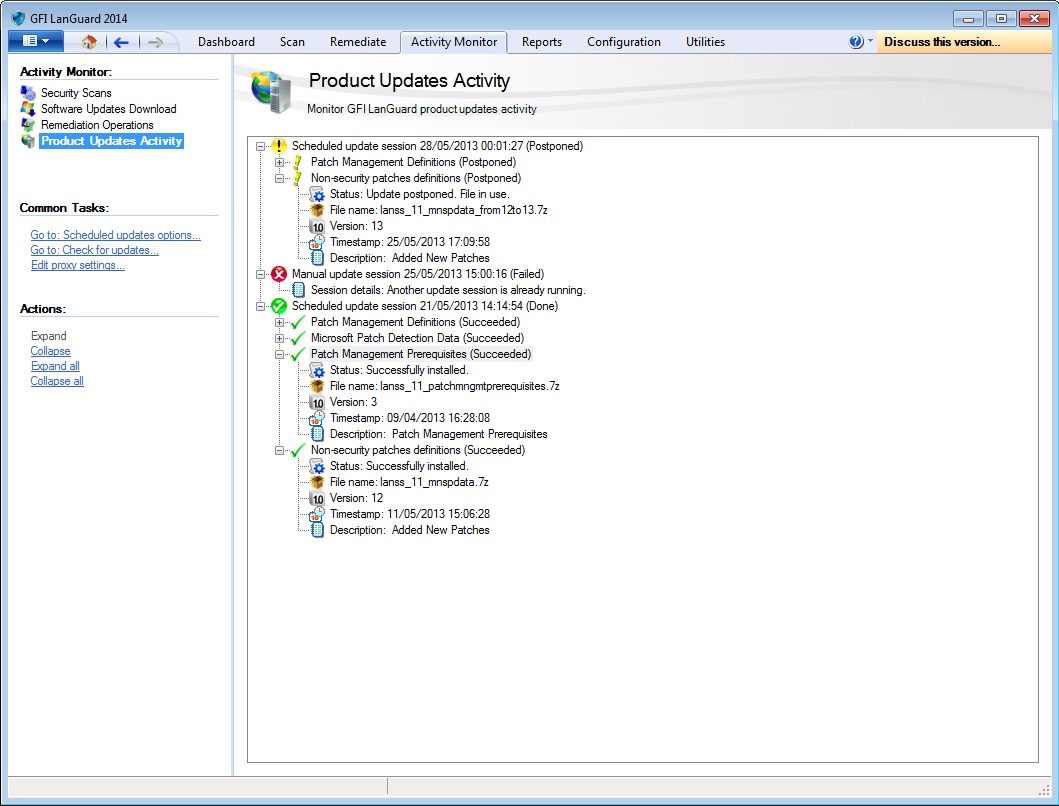Click the green check icon for done session
The height and width of the screenshot is (806, 1059).
pyautogui.click(x=279, y=306)
